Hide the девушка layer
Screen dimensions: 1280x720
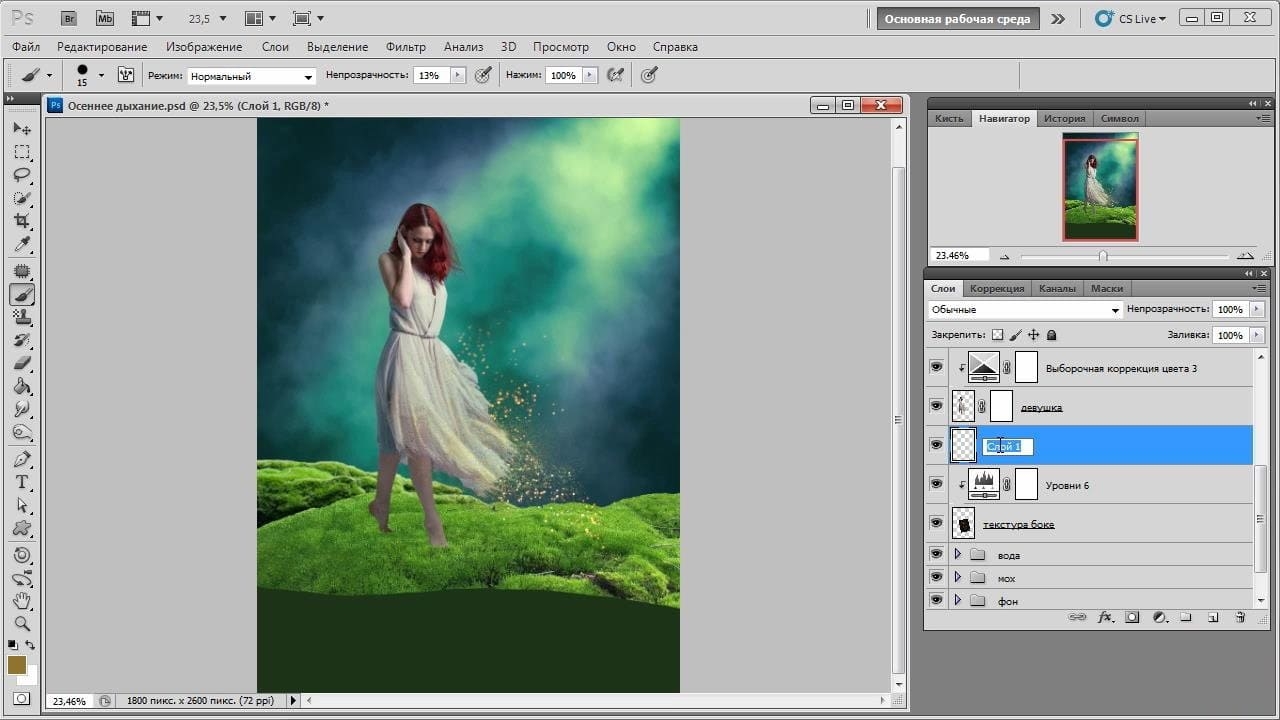(x=936, y=406)
